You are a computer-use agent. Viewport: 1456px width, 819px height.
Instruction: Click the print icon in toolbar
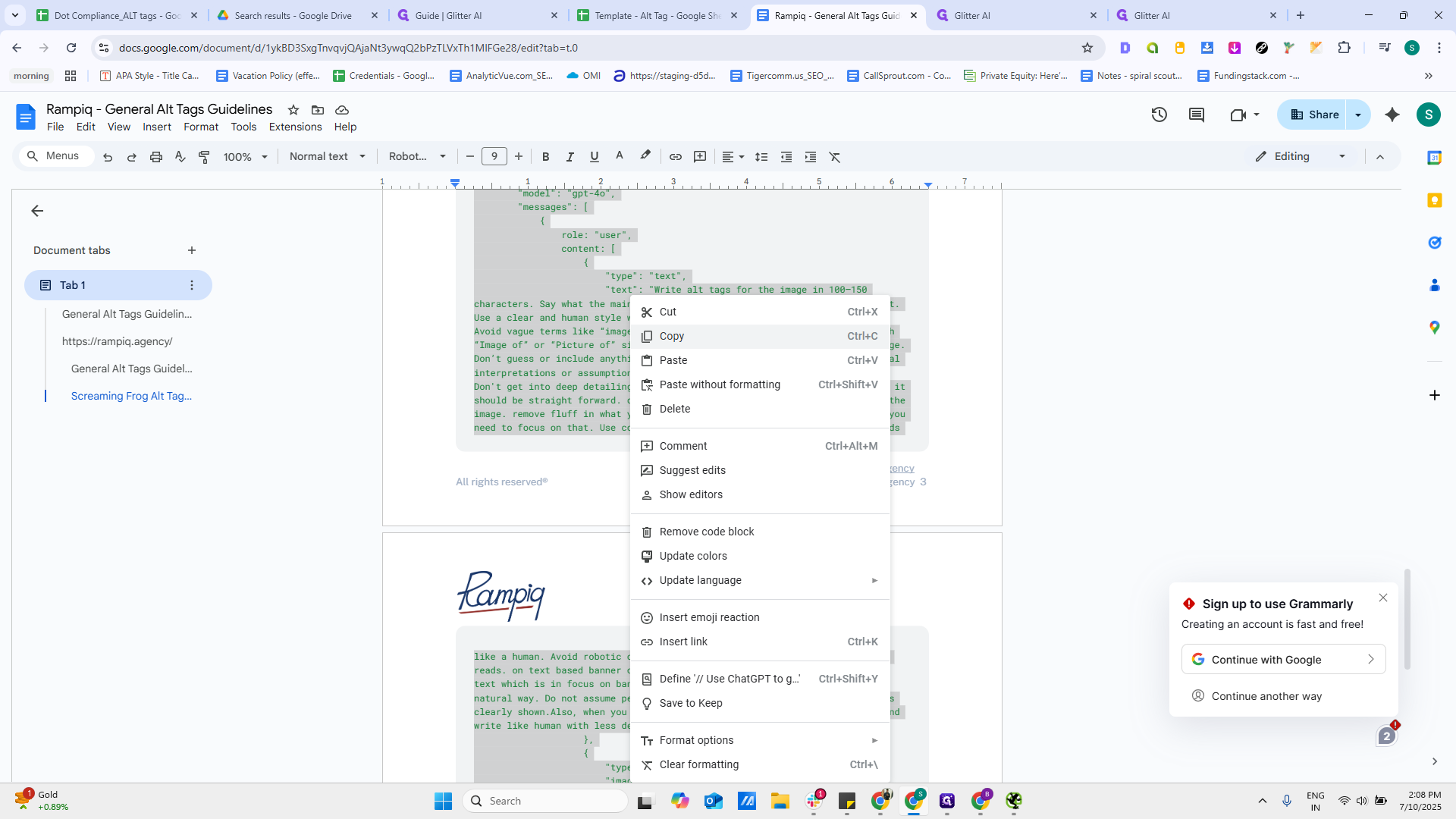point(156,157)
